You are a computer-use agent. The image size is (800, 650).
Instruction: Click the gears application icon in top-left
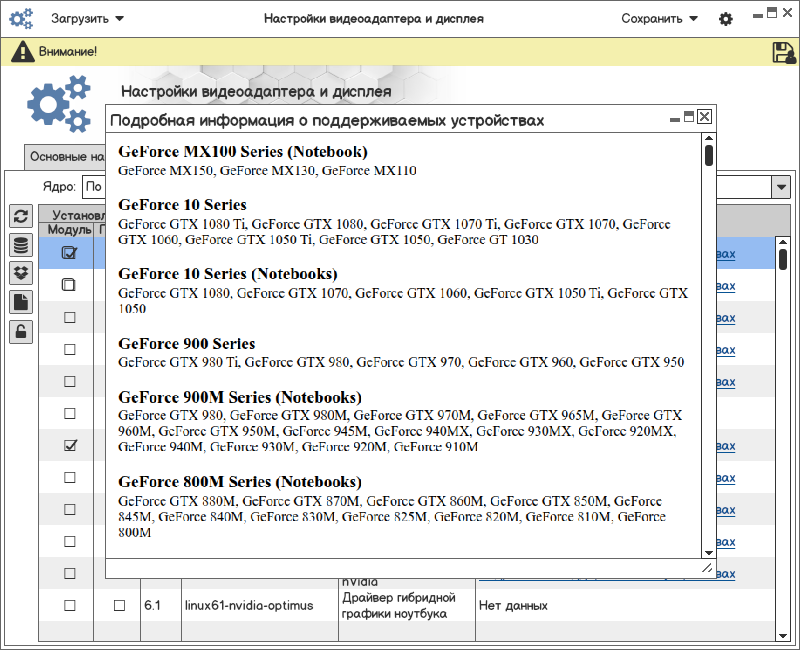coord(20,18)
